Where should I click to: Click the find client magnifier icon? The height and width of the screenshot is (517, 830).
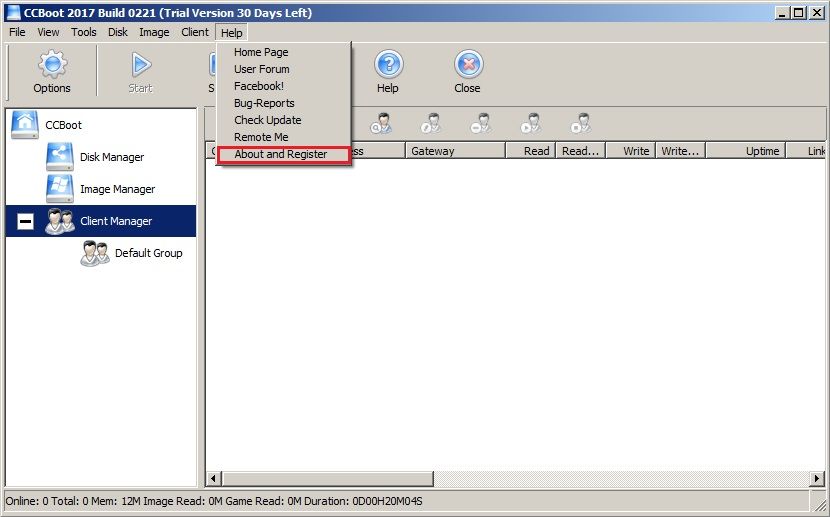click(381, 123)
